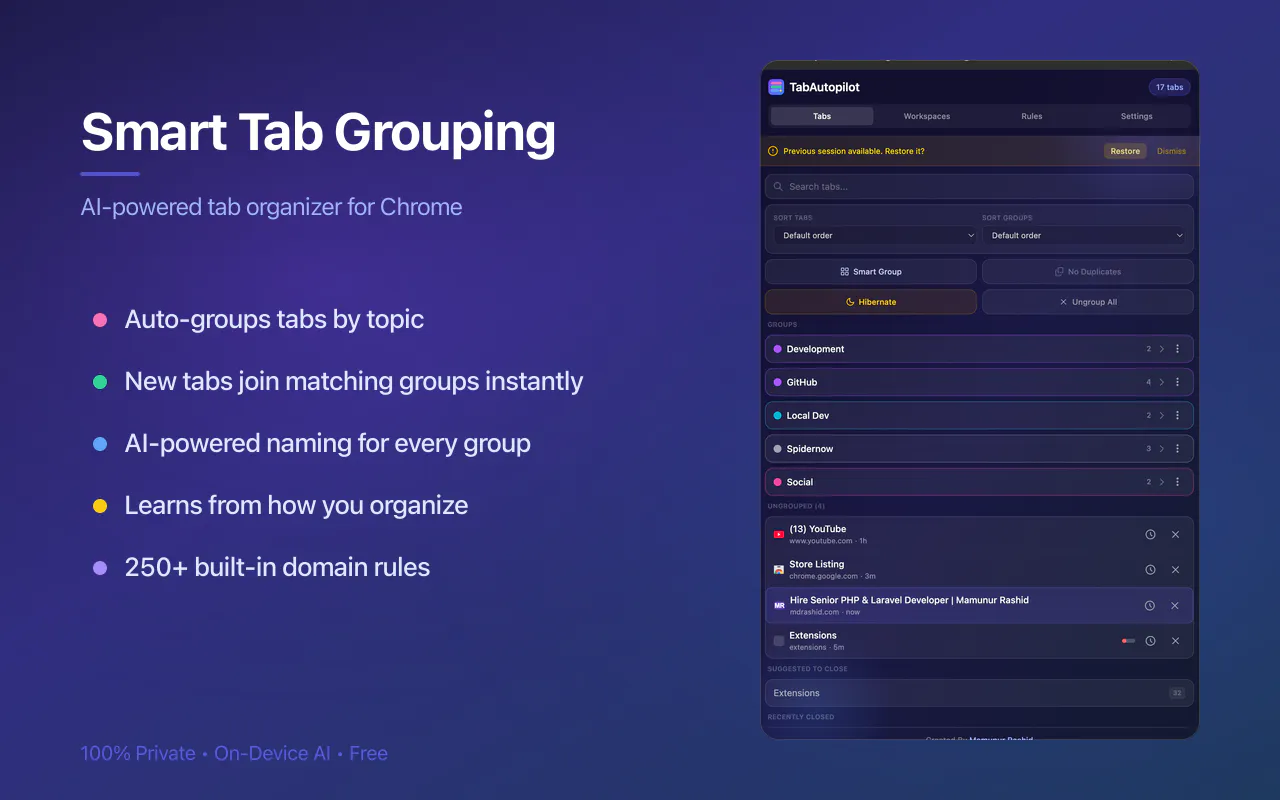Open the three-dot menu for the Local Dev group
The image size is (1280, 800).
(1177, 415)
